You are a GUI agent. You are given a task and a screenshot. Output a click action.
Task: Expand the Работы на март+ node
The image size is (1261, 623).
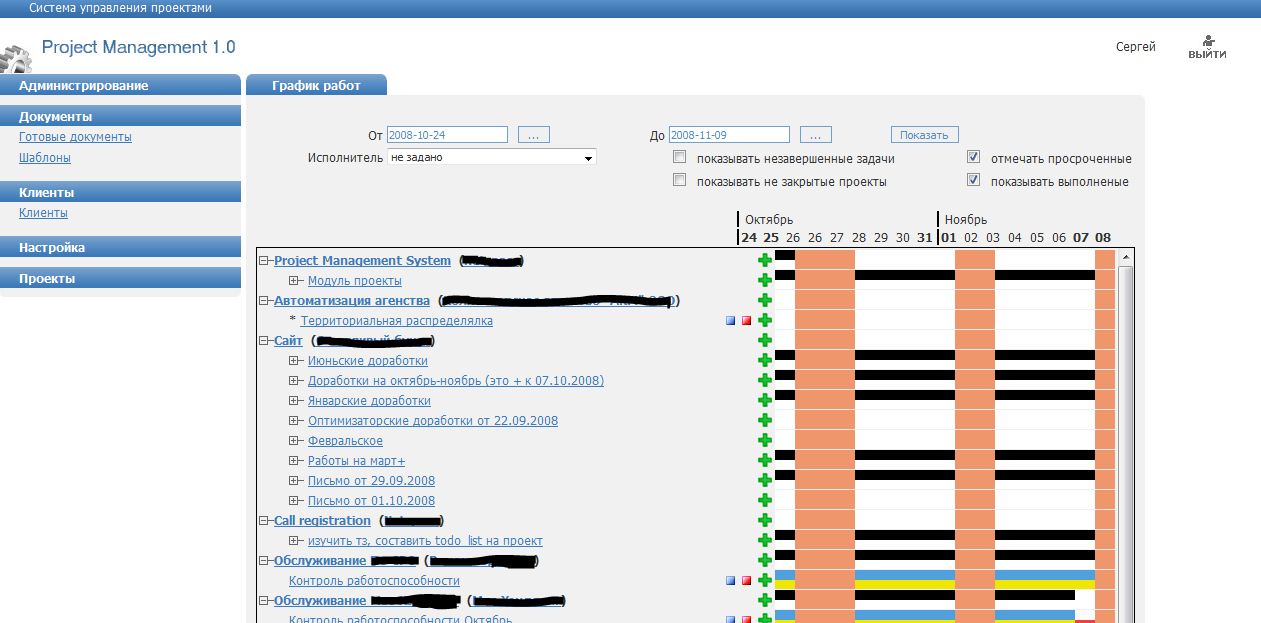pyautogui.click(x=295, y=461)
